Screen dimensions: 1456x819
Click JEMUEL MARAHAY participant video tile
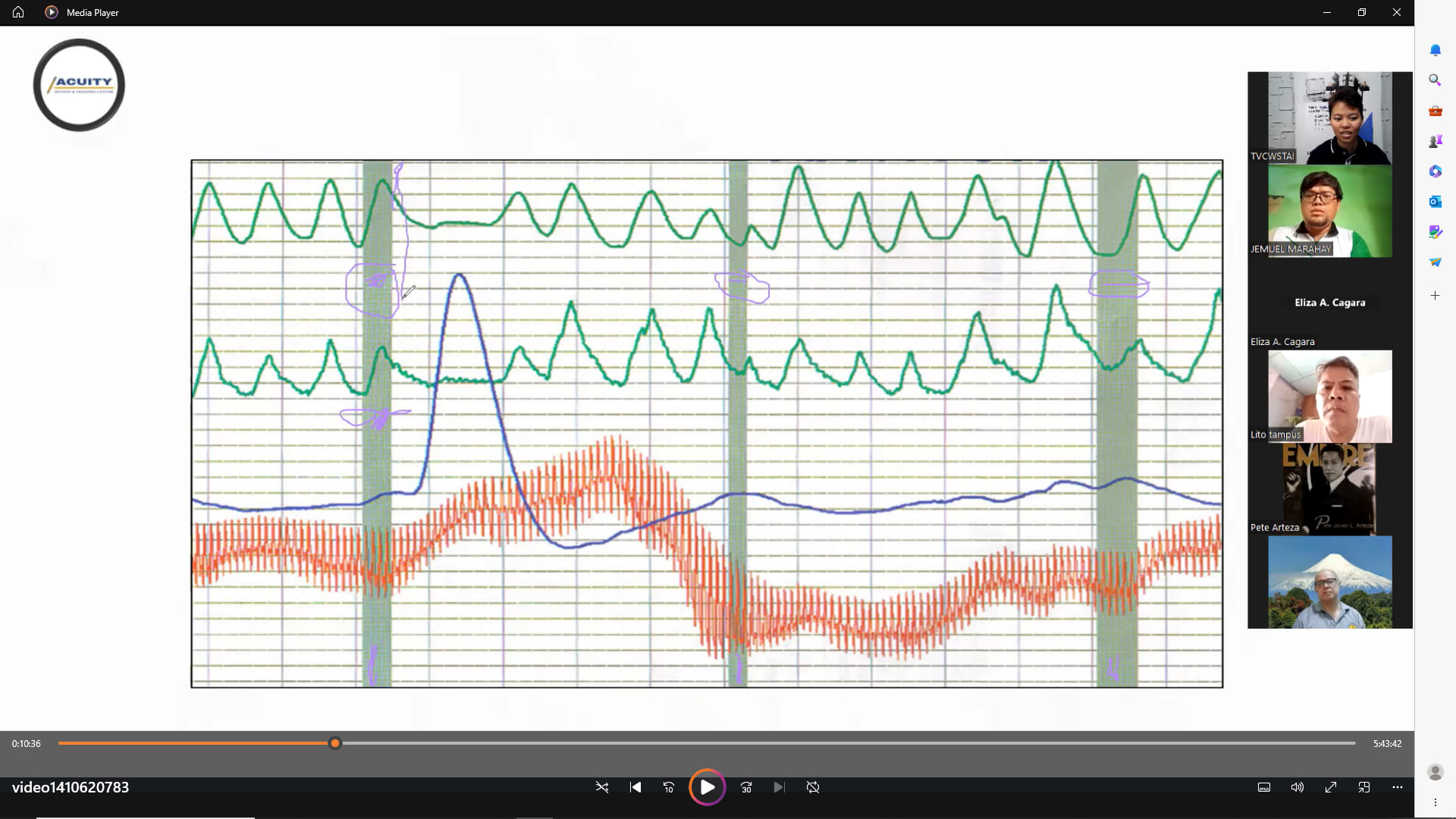(1329, 212)
